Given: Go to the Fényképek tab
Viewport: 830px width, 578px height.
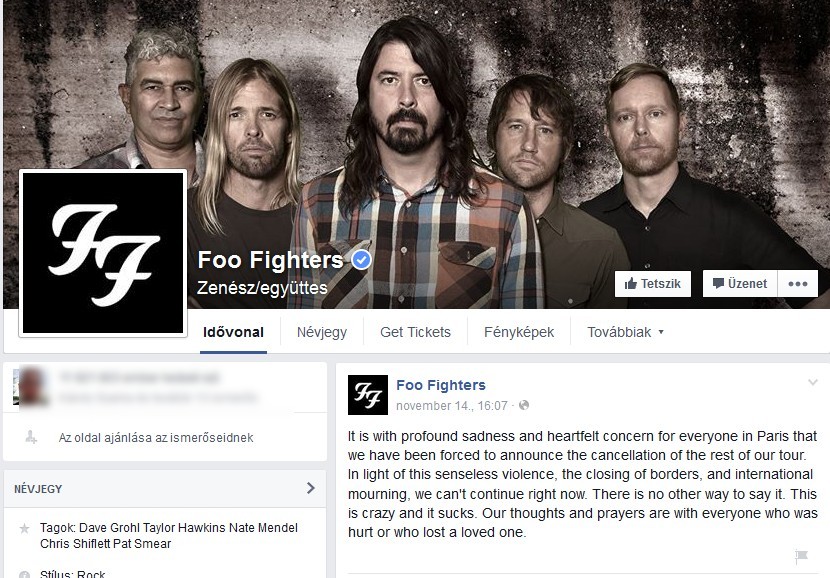Looking at the screenshot, I should click(519, 332).
